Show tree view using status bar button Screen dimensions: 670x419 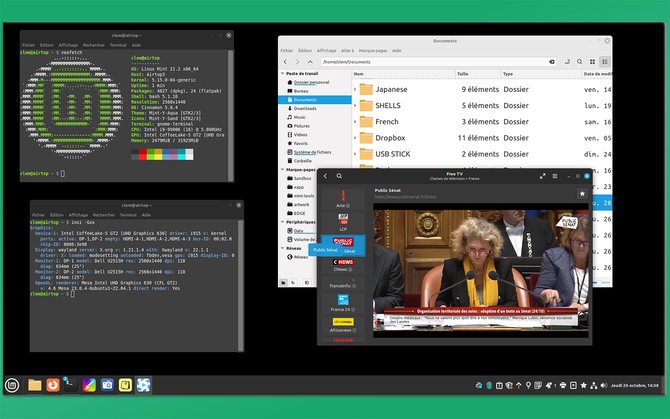(294, 282)
